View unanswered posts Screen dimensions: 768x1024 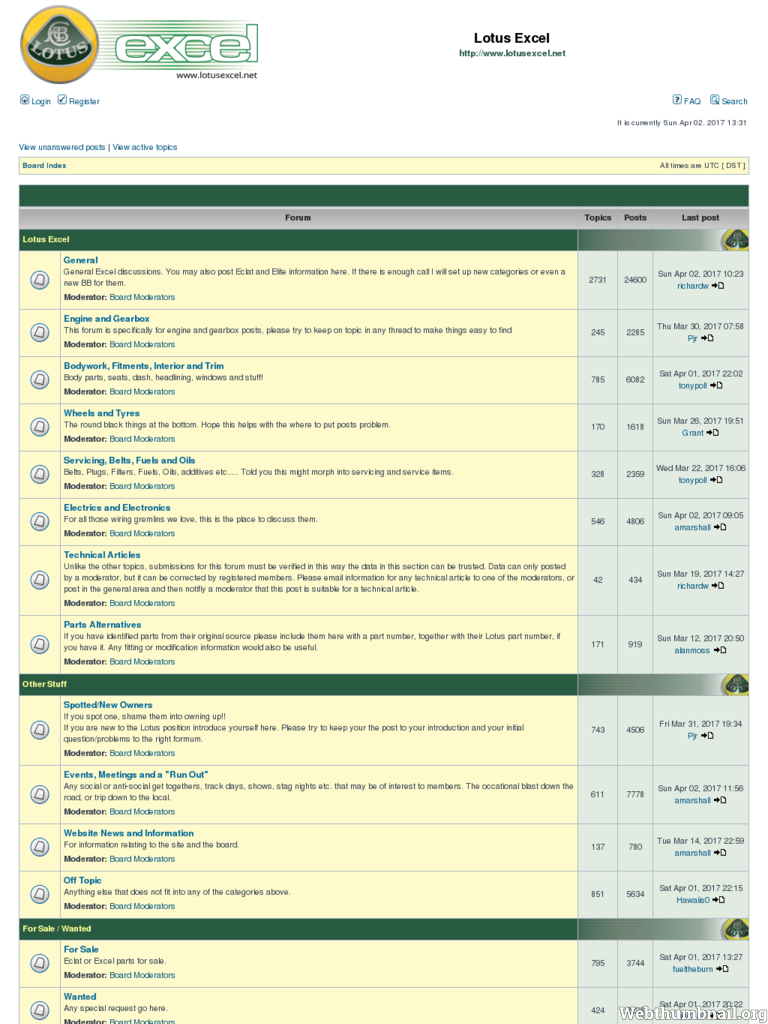62,147
